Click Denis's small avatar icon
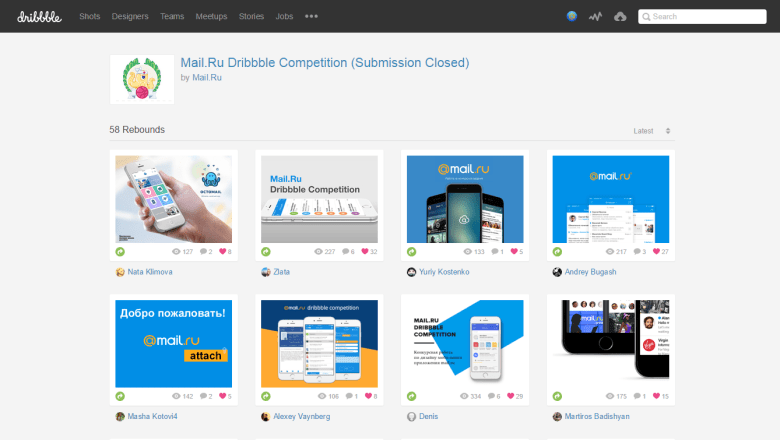Image resolution: width=780 pixels, height=440 pixels. click(x=411, y=417)
